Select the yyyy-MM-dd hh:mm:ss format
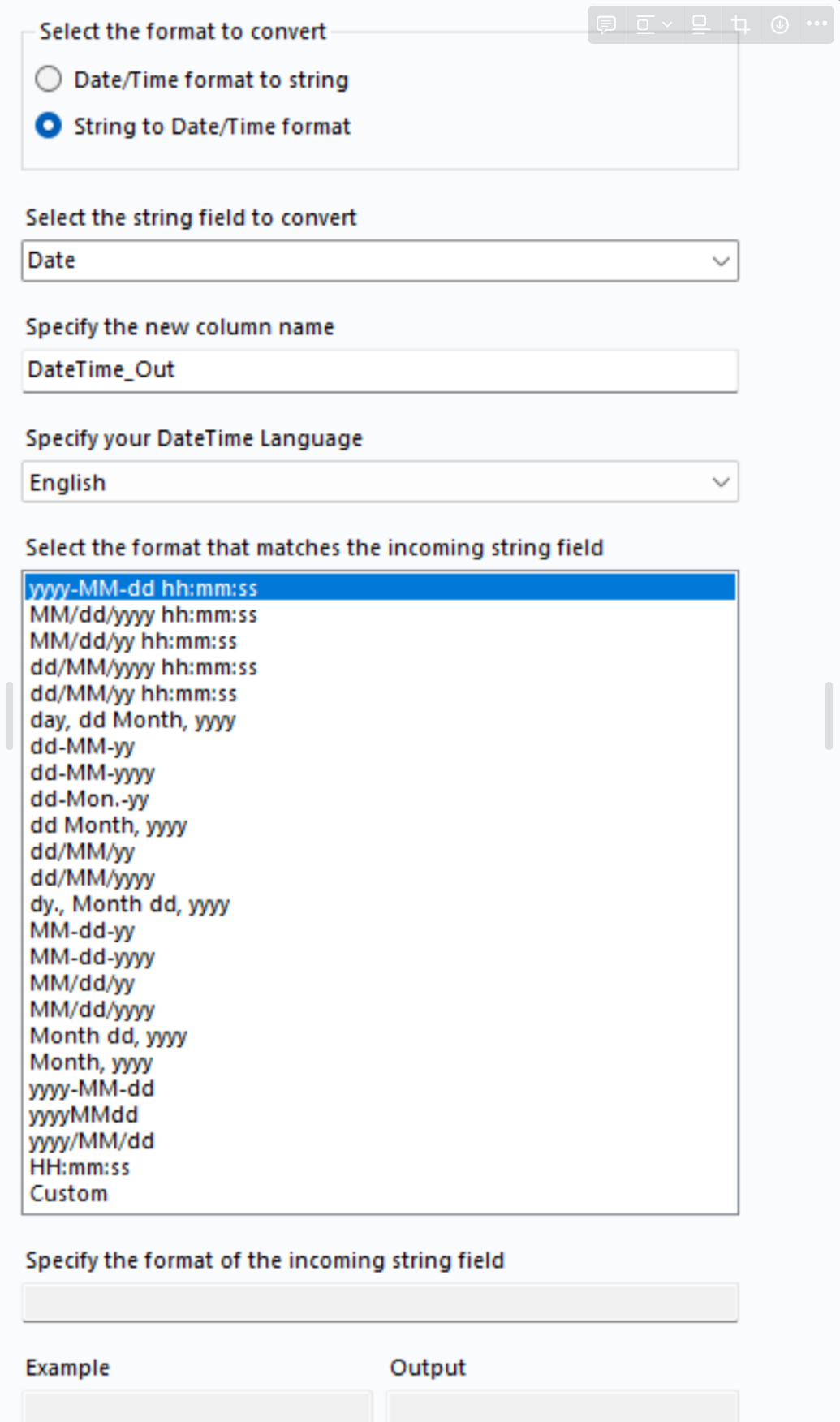Screen dimensions: 840x1422 (144, 588)
